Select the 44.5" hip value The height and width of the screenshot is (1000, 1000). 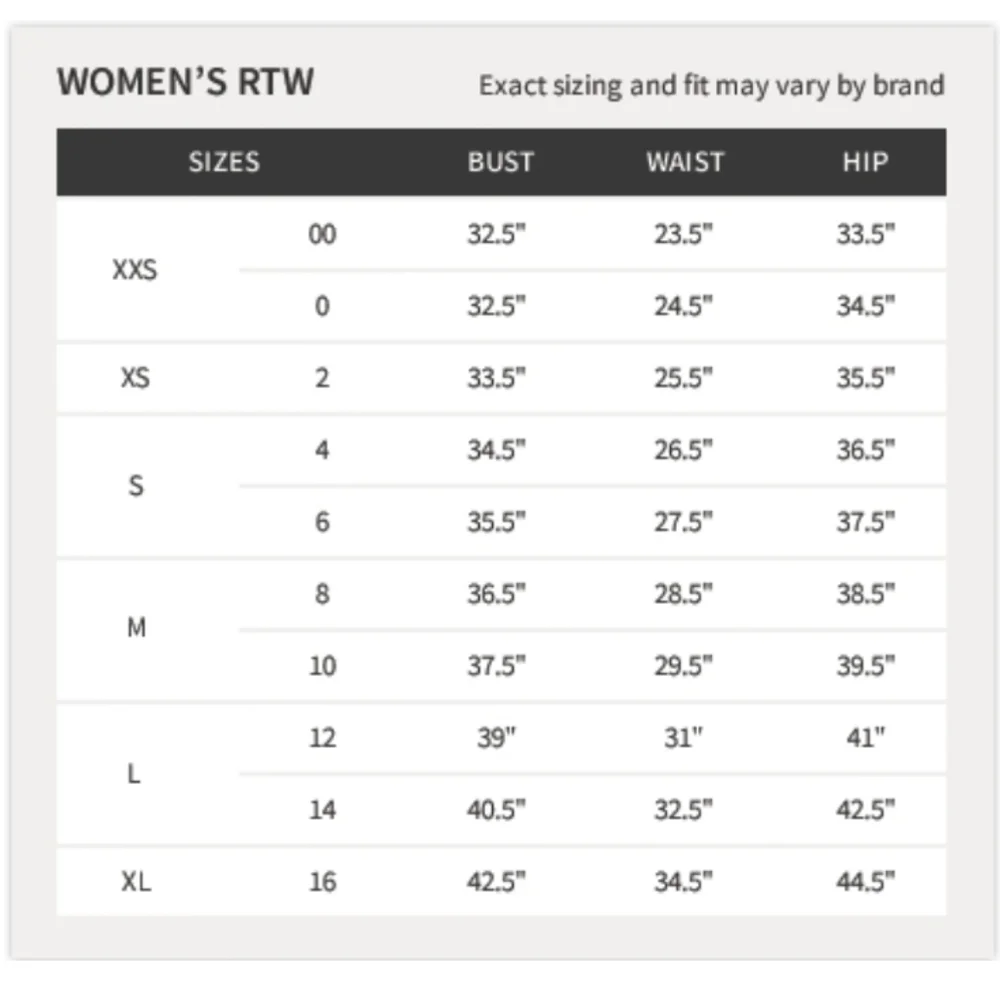865,881
